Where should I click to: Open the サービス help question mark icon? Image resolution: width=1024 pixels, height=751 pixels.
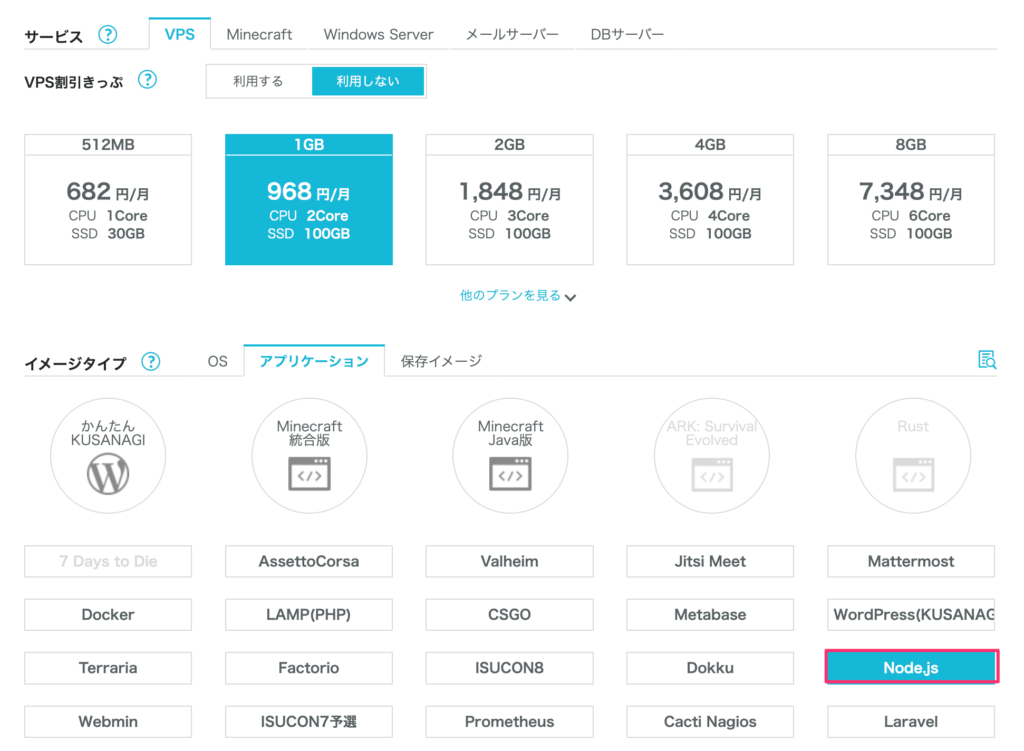108,35
